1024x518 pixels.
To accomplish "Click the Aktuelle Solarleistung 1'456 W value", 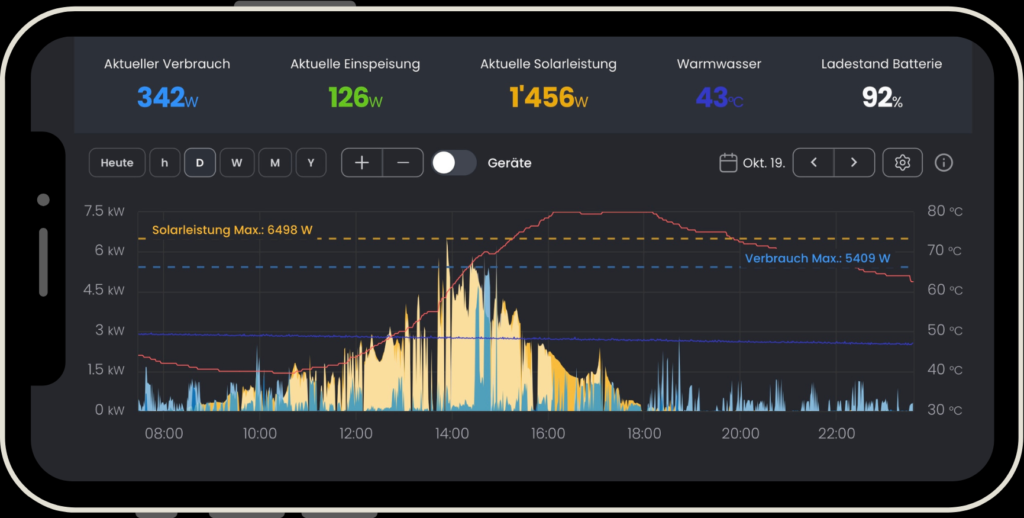I will [548, 97].
